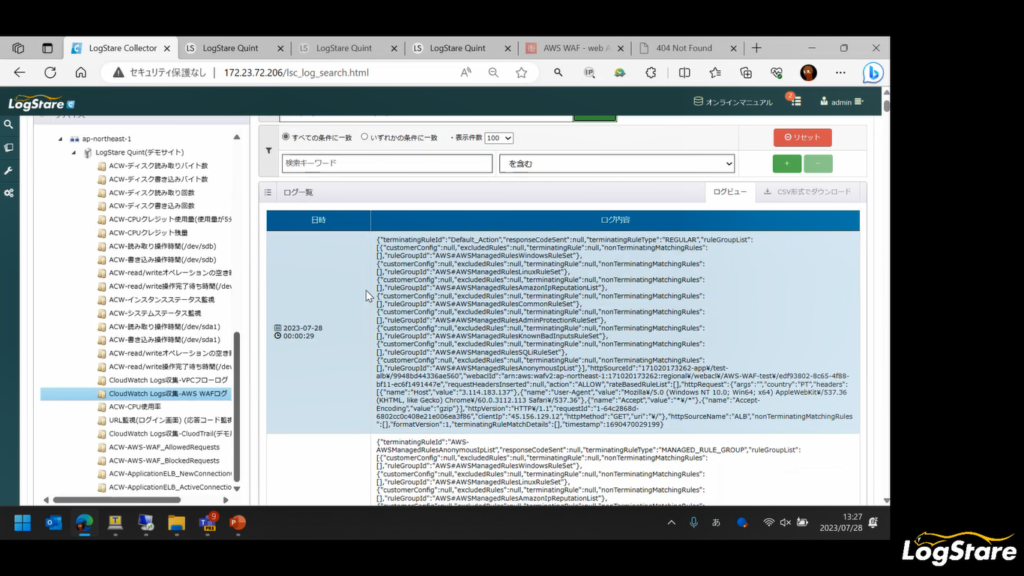The width and height of the screenshot is (1024, 576).
Task: Reload the current page
Action: click(x=50, y=72)
